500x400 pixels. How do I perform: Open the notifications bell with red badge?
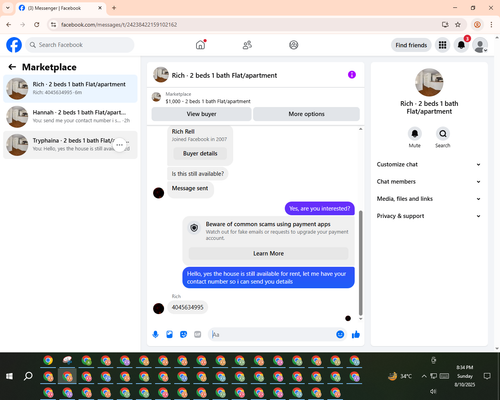coord(461,45)
